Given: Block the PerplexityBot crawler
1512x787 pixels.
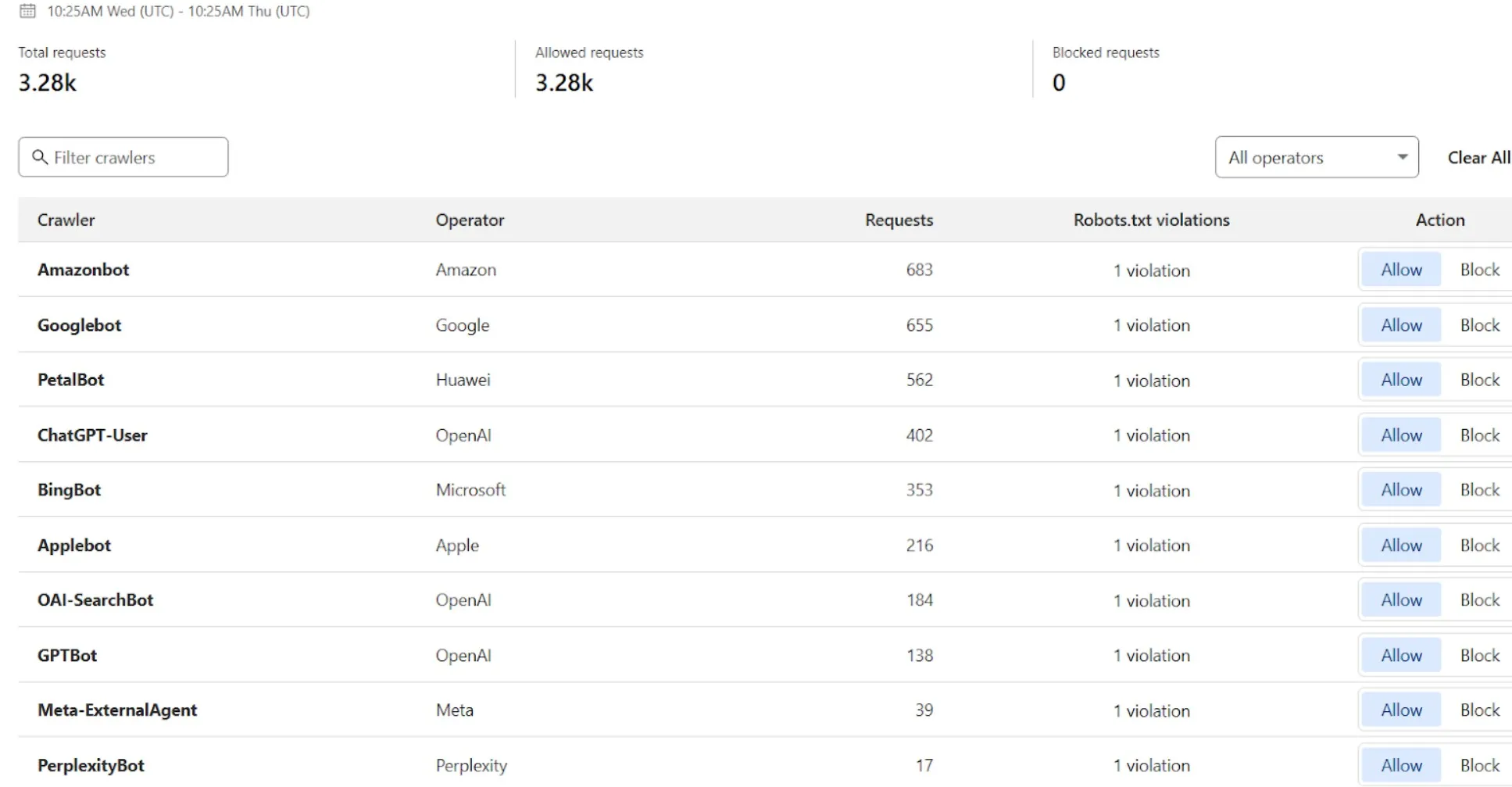Looking at the screenshot, I should (x=1480, y=765).
